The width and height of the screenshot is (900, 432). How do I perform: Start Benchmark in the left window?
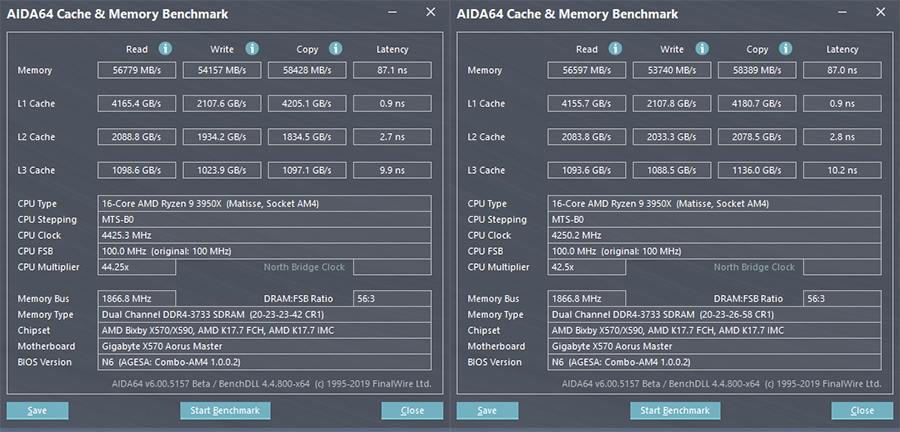(225, 411)
